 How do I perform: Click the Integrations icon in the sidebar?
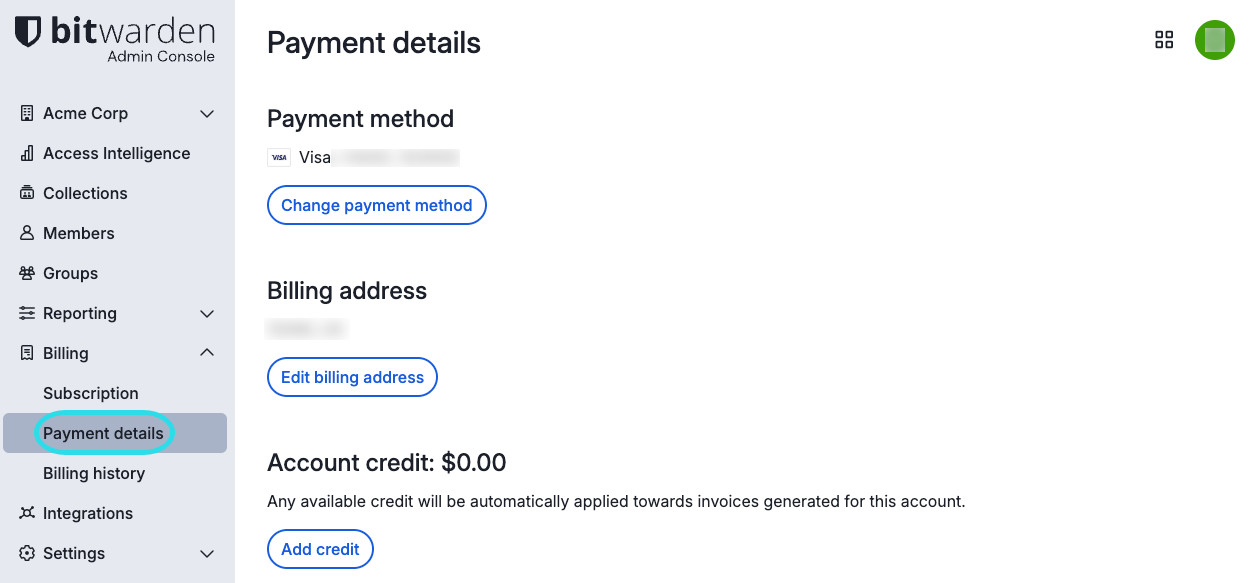point(26,513)
